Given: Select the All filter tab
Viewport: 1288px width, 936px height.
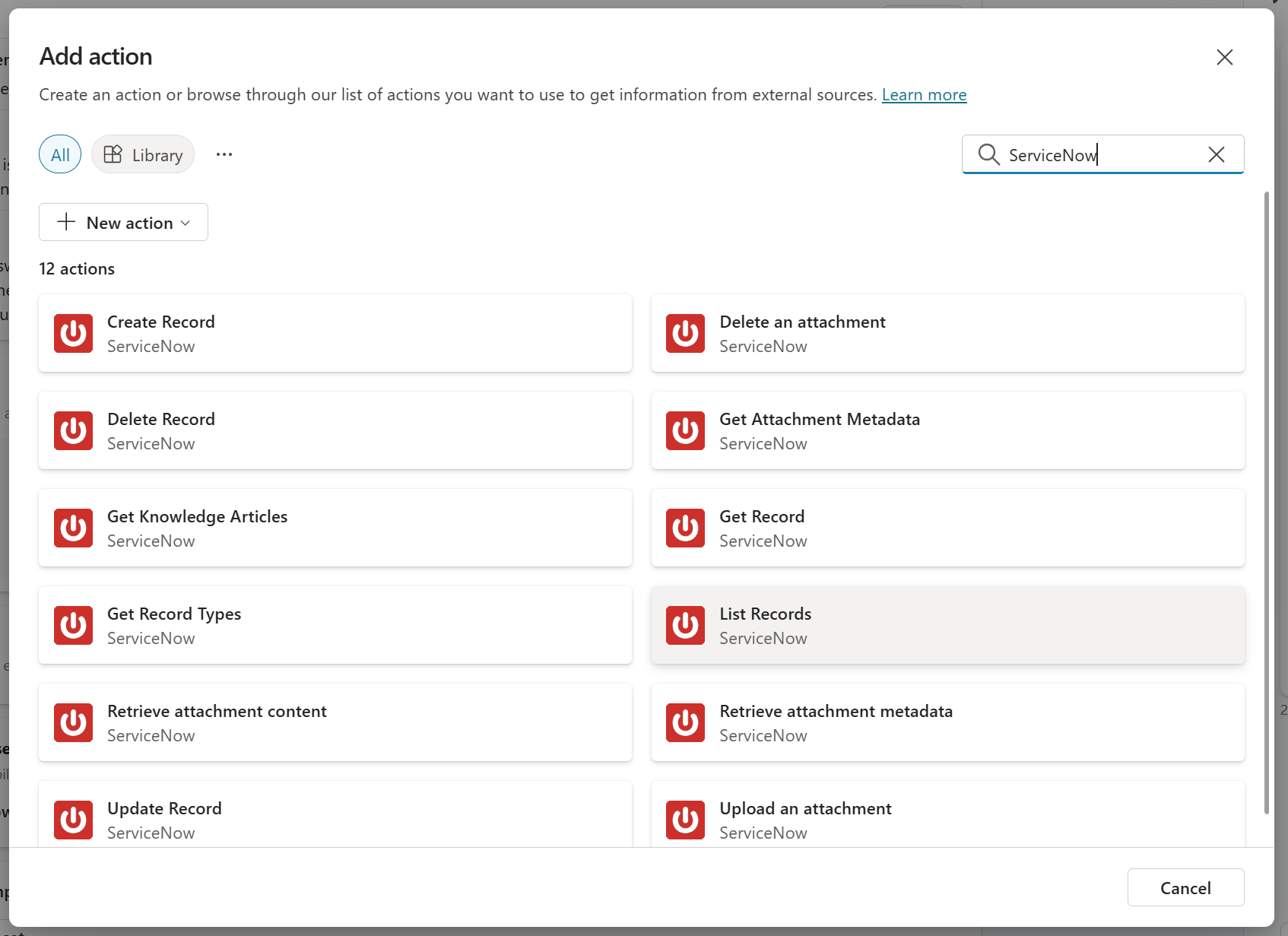Looking at the screenshot, I should (x=60, y=154).
